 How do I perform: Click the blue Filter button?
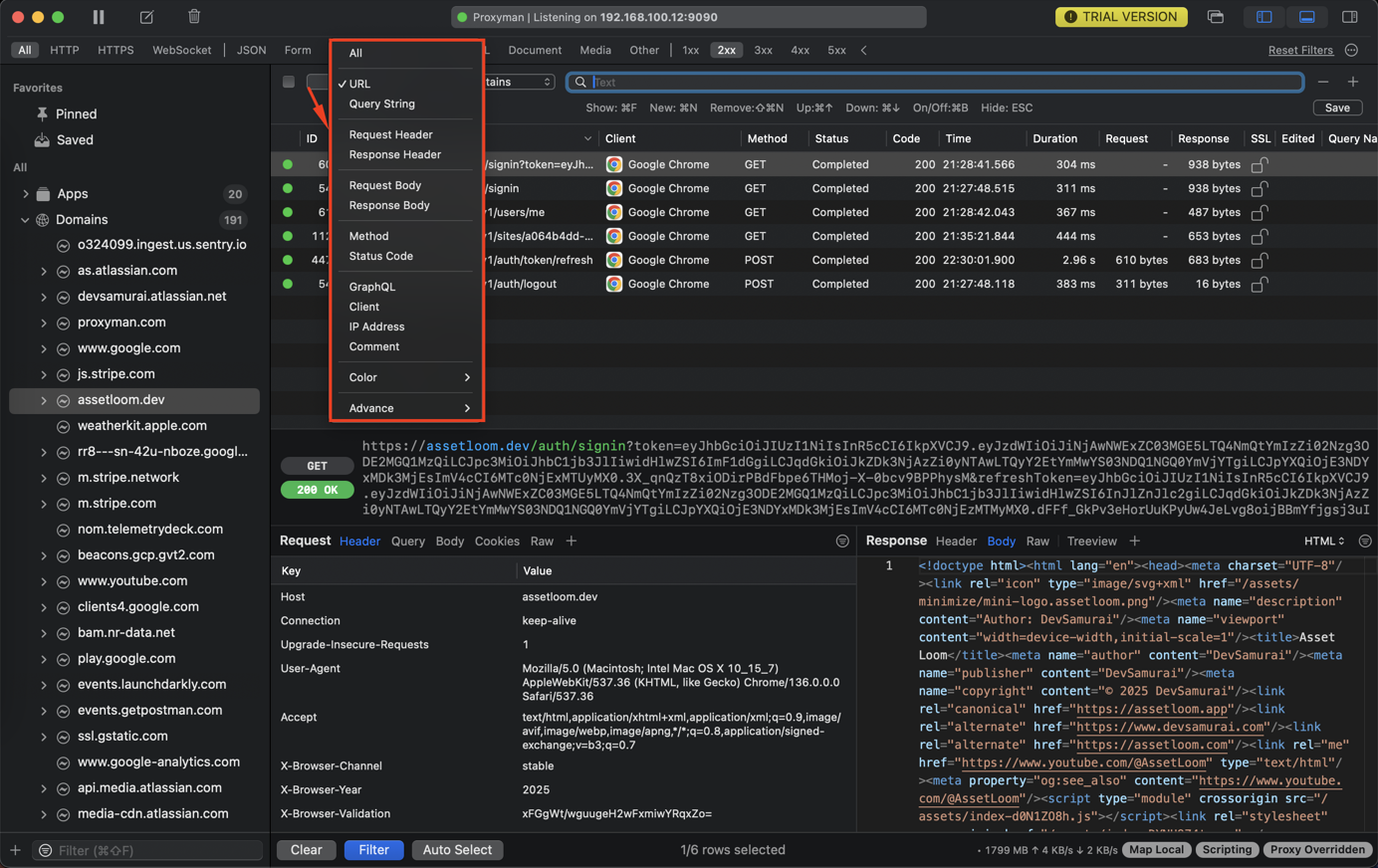(x=374, y=850)
